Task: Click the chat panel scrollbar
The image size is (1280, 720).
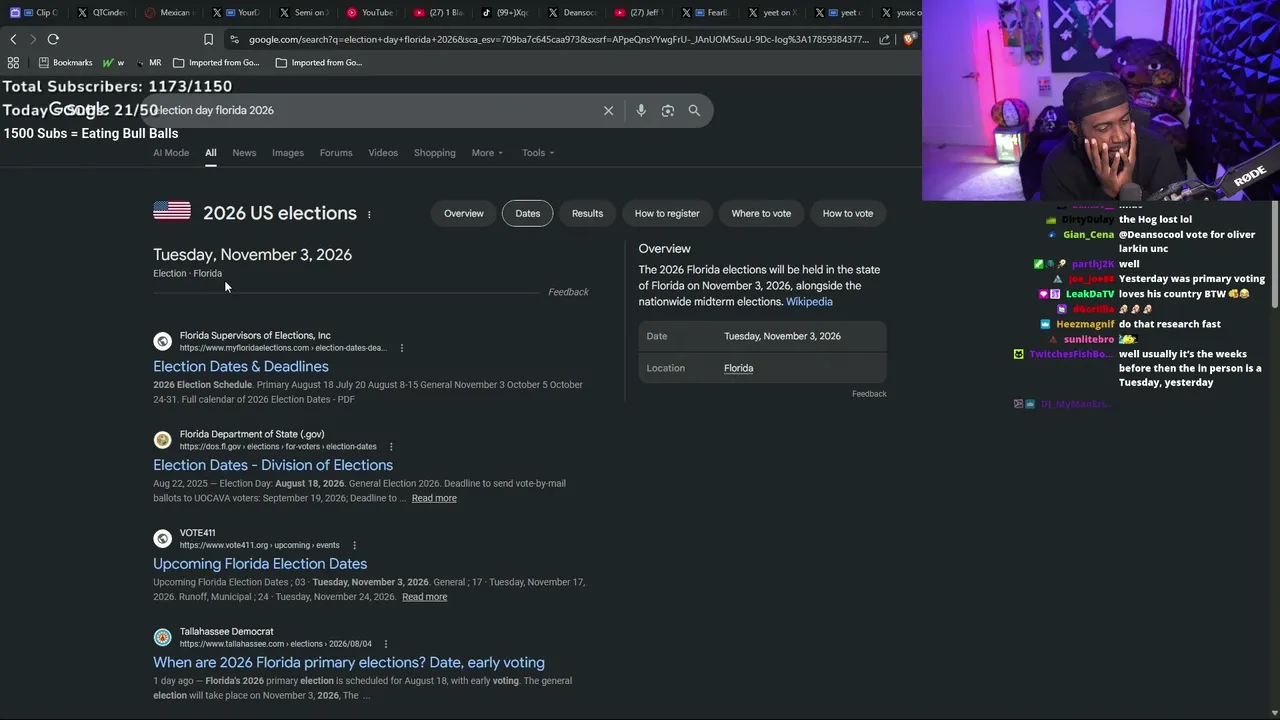Action: pyautogui.click(x=1275, y=256)
